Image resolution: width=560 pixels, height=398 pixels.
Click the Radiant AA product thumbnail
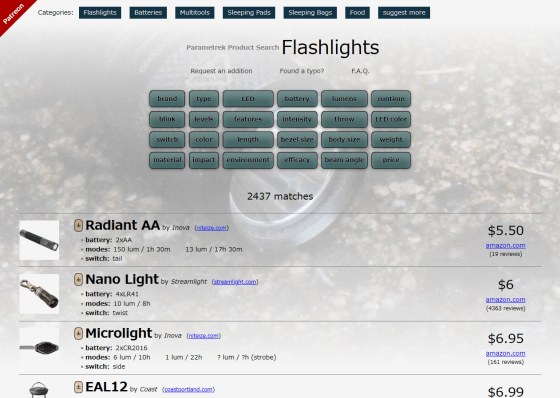[39, 240]
